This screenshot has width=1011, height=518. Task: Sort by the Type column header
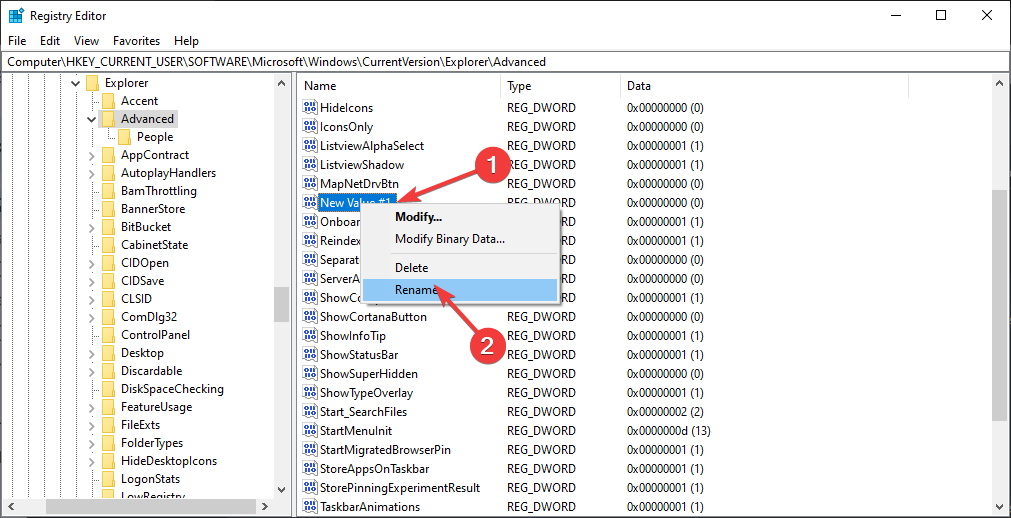pyautogui.click(x=560, y=86)
